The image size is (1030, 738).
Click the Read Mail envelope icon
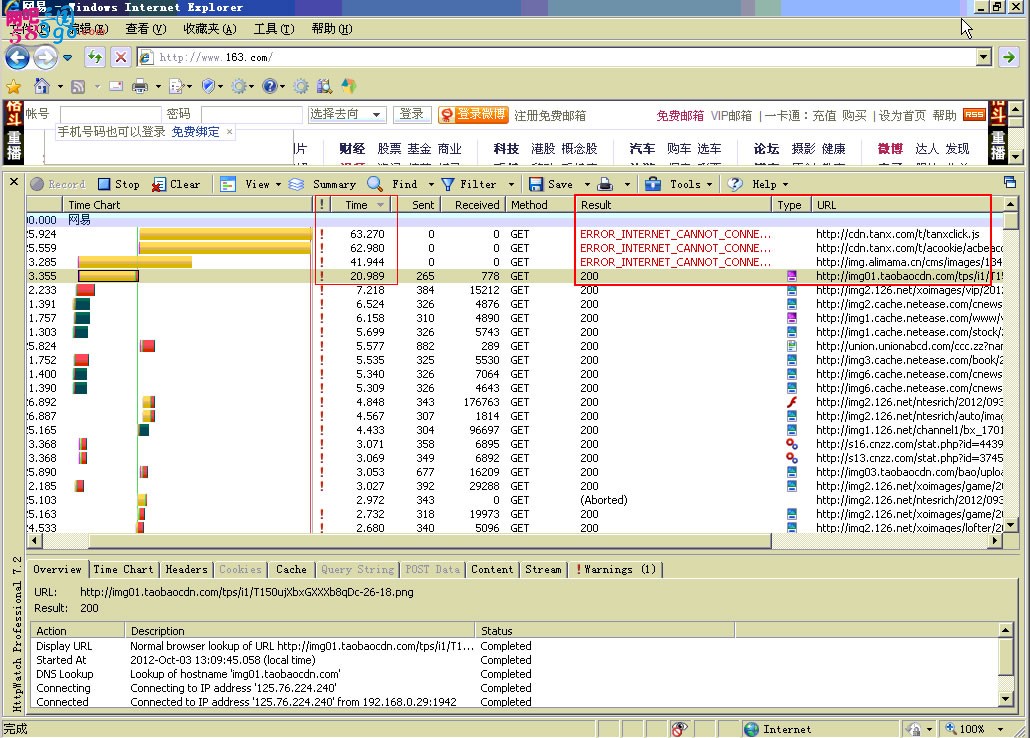(x=116, y=86)
